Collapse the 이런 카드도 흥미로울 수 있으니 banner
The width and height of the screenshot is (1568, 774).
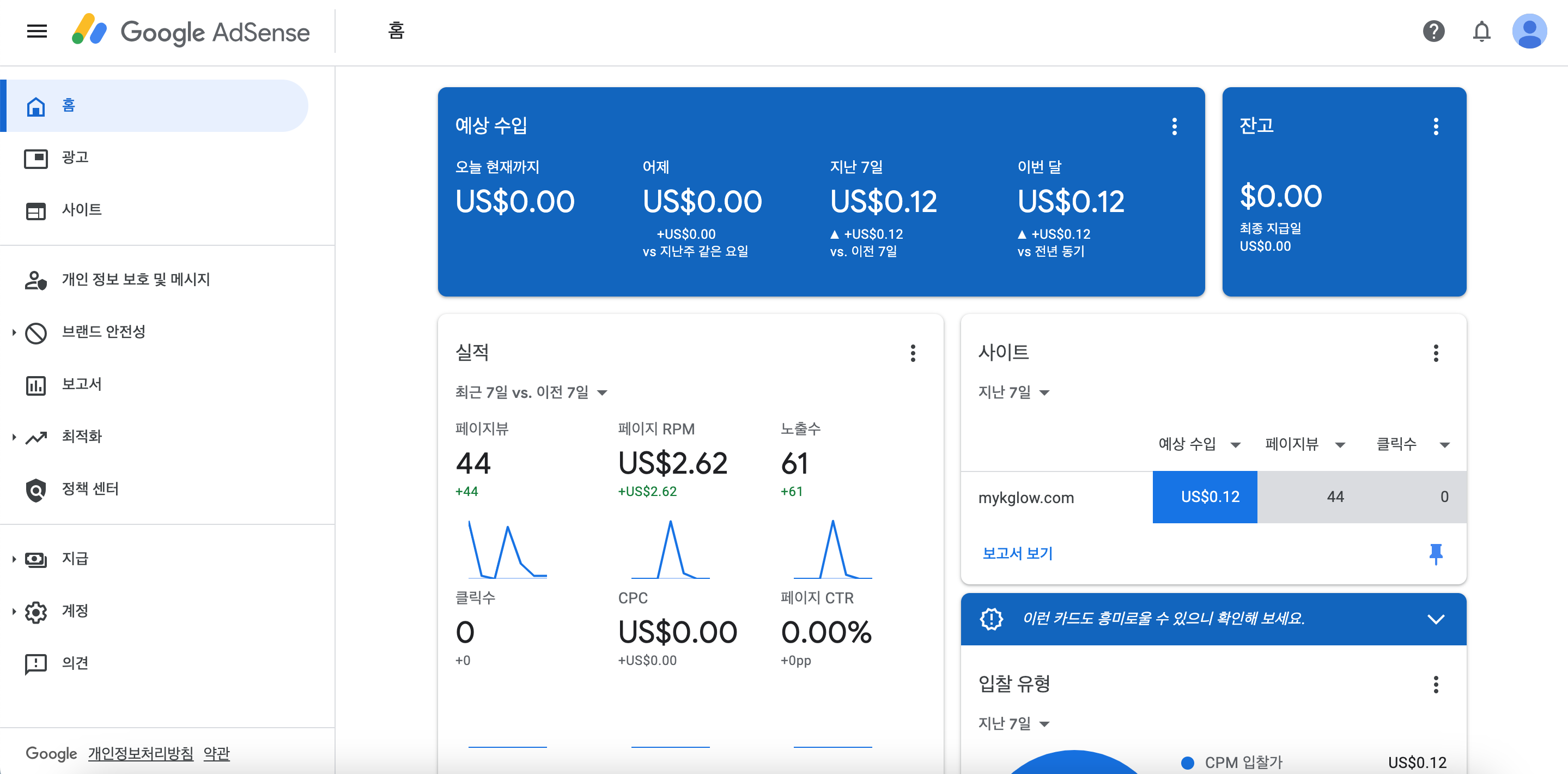[x=1437, y=619]
